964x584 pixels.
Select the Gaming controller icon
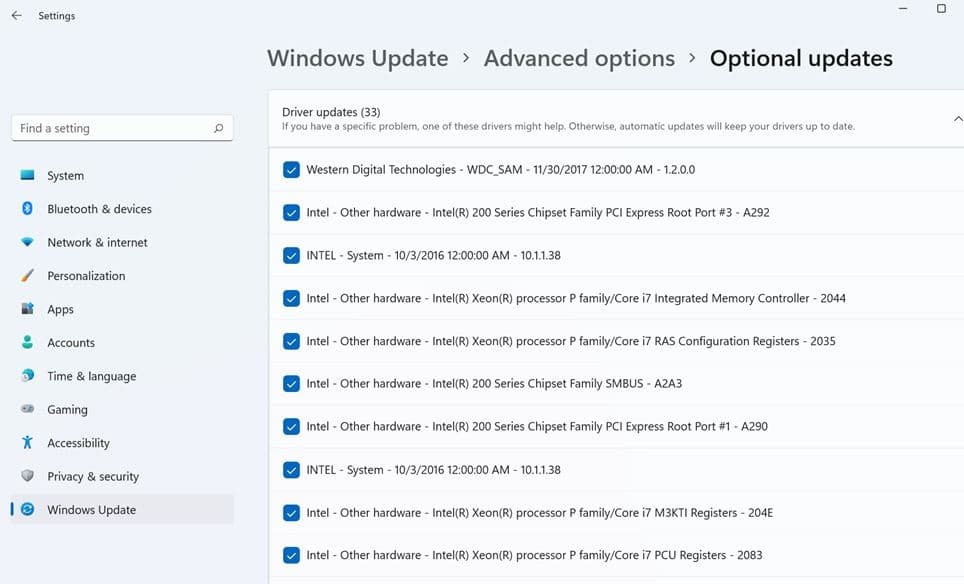(x=28, y=410)
